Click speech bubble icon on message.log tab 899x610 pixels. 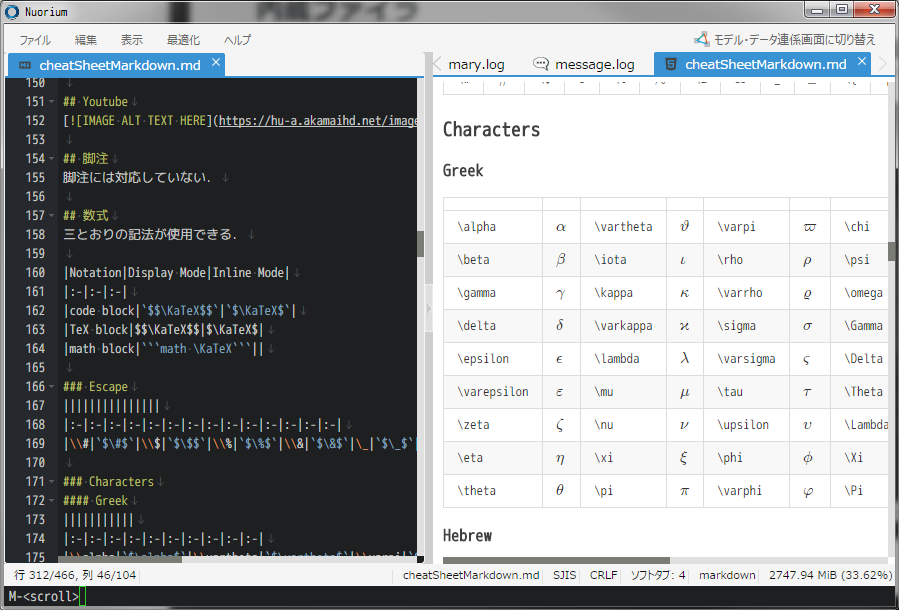541,64
